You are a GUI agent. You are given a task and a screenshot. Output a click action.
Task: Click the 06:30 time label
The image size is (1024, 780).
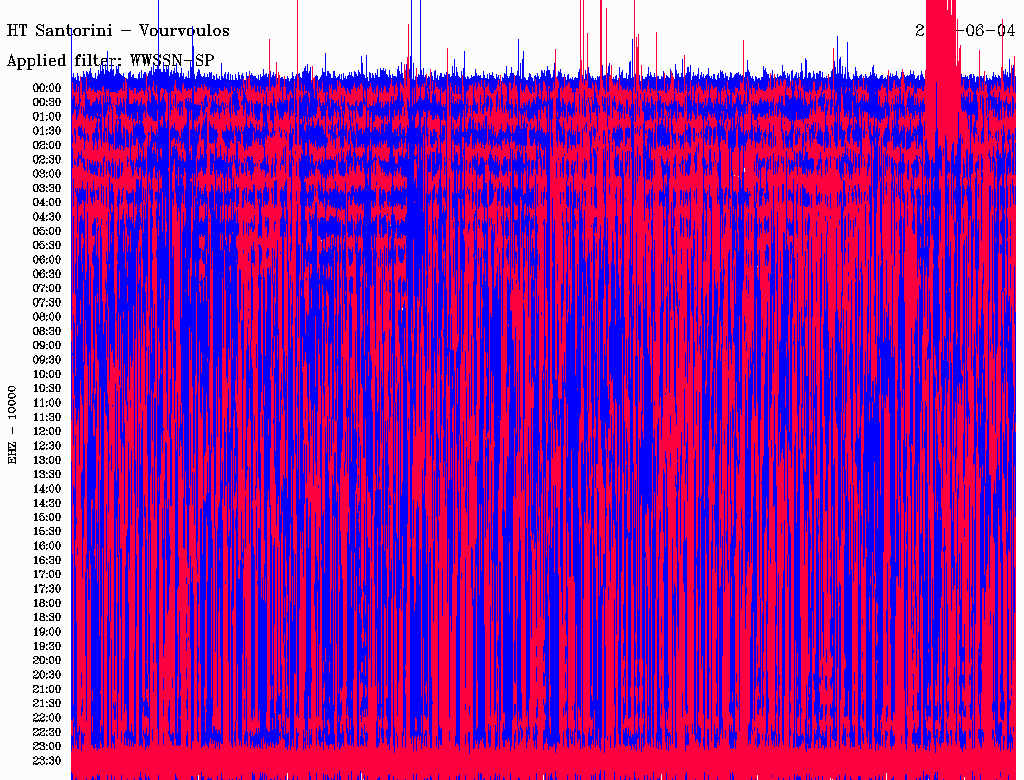(x=47, y=274)
